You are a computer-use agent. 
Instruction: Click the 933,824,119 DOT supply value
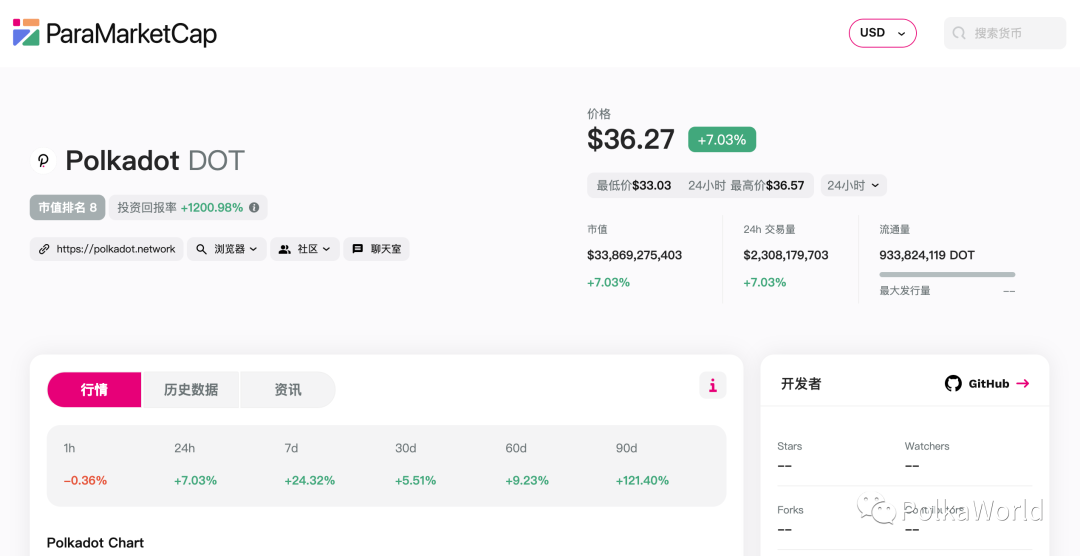(x=927, y=255)
